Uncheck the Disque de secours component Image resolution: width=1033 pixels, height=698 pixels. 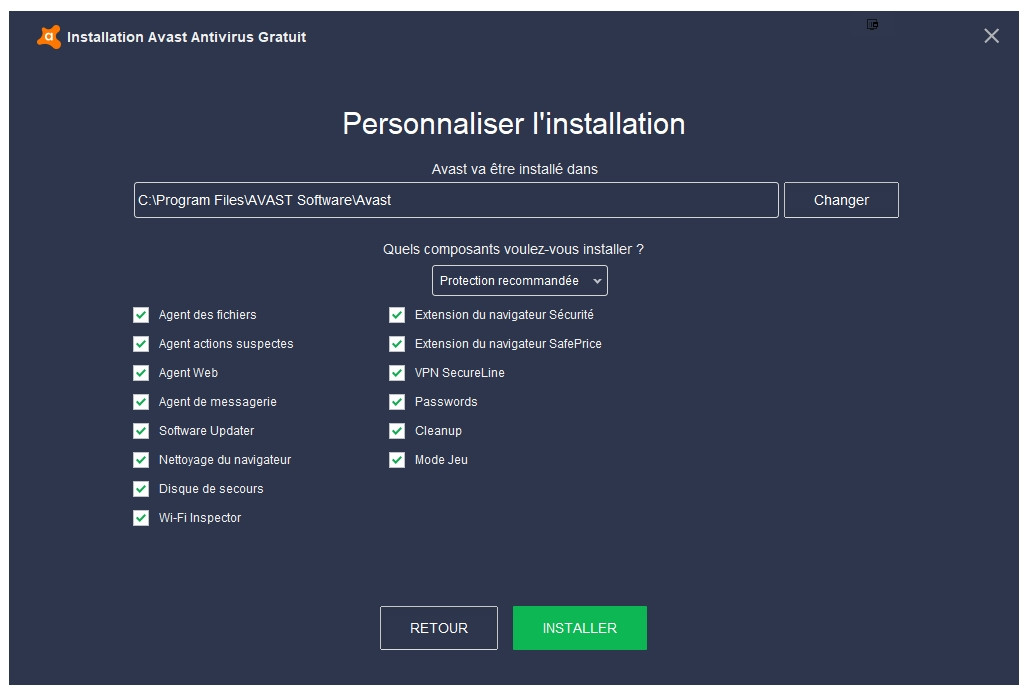pyautogui.click(x=141, y=489)
